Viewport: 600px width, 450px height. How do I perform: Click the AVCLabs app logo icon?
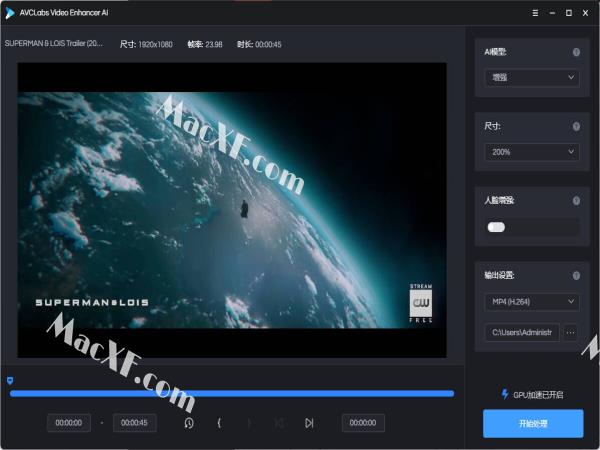pyautogui.click(x=10, y=13)
